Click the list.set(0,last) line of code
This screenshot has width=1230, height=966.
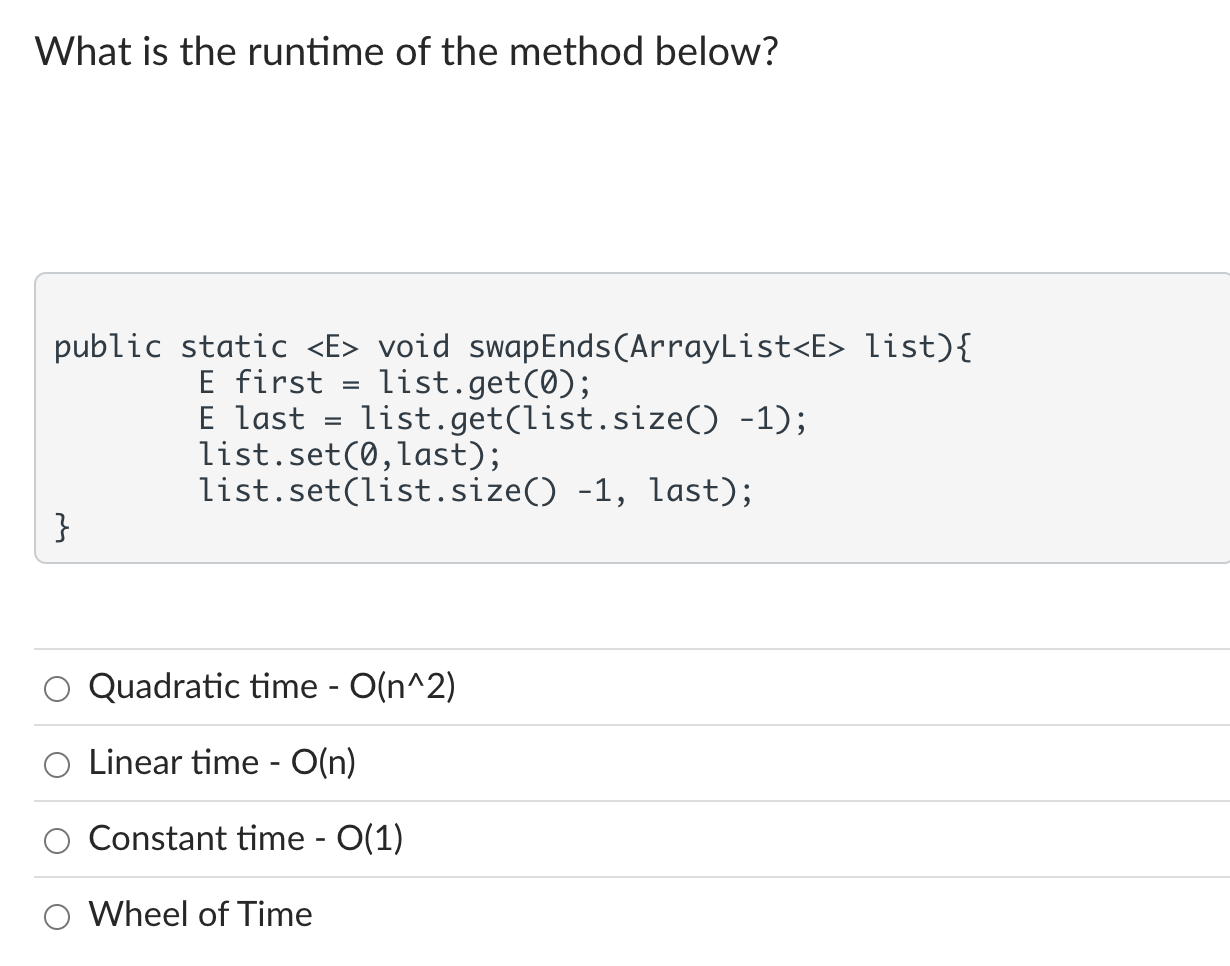click(x=349, y=455)
